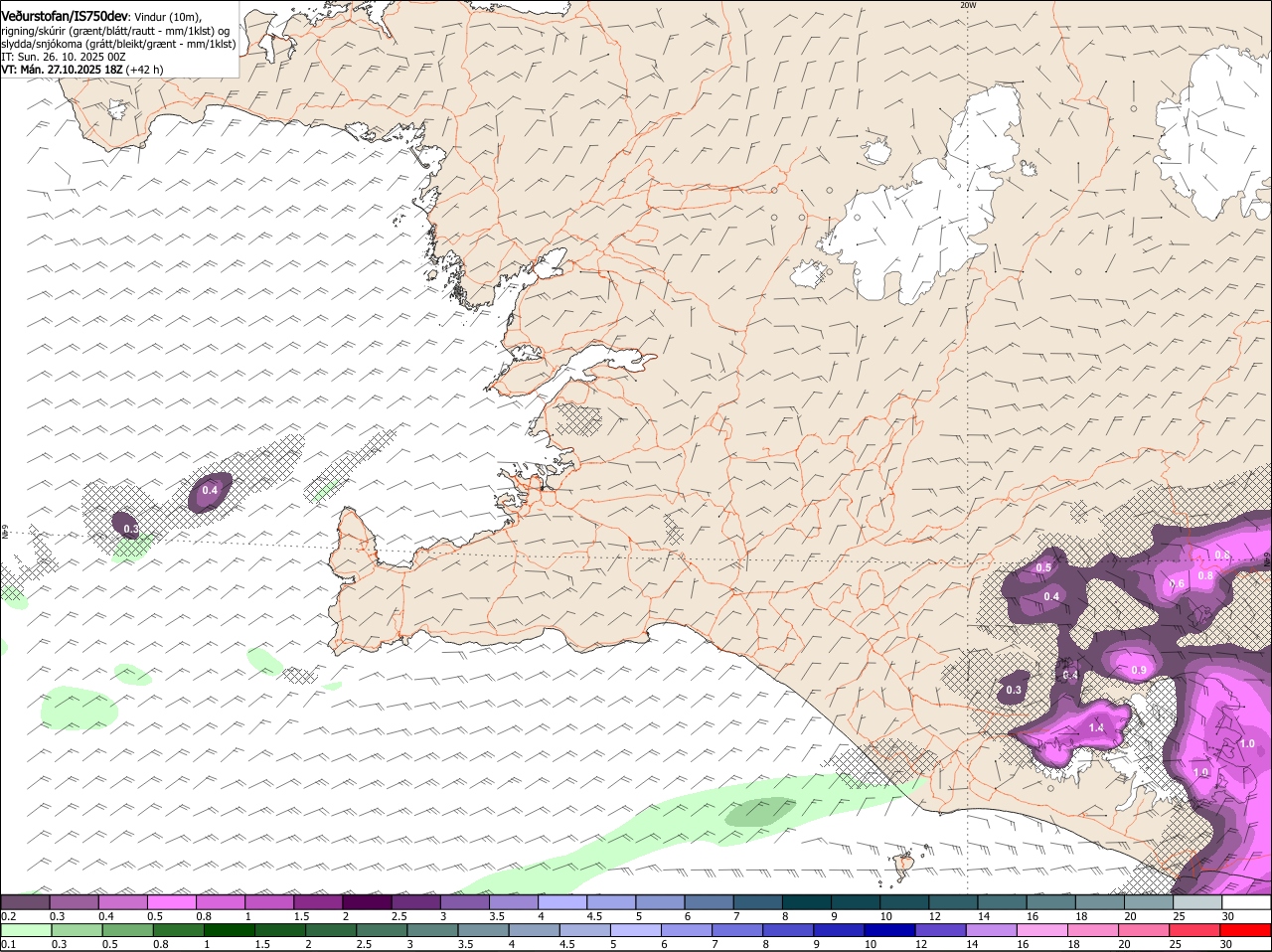The width and height of the screenshot is (1272, 952).
Task: Select the IT: Sun. 26. 10. 2025 00Z line
Action: pyautogui.click(x=63, y=57)
